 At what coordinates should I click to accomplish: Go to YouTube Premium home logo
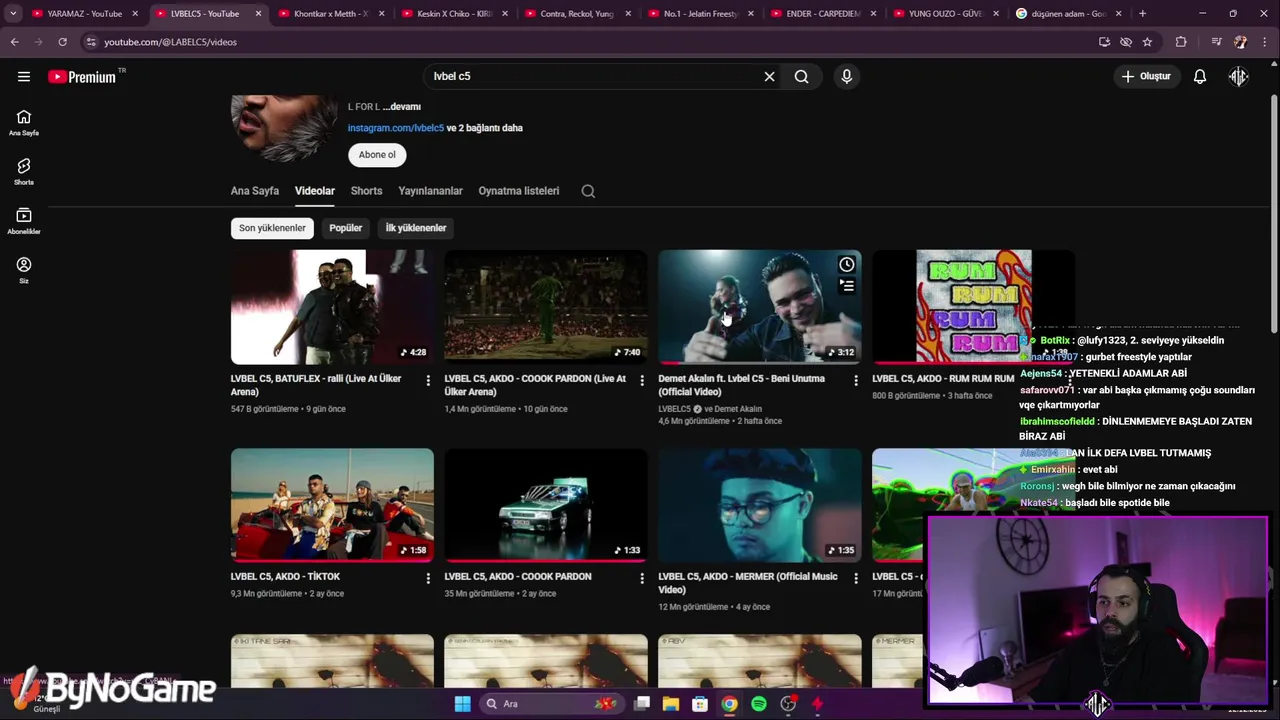click(x=82, y=77)
